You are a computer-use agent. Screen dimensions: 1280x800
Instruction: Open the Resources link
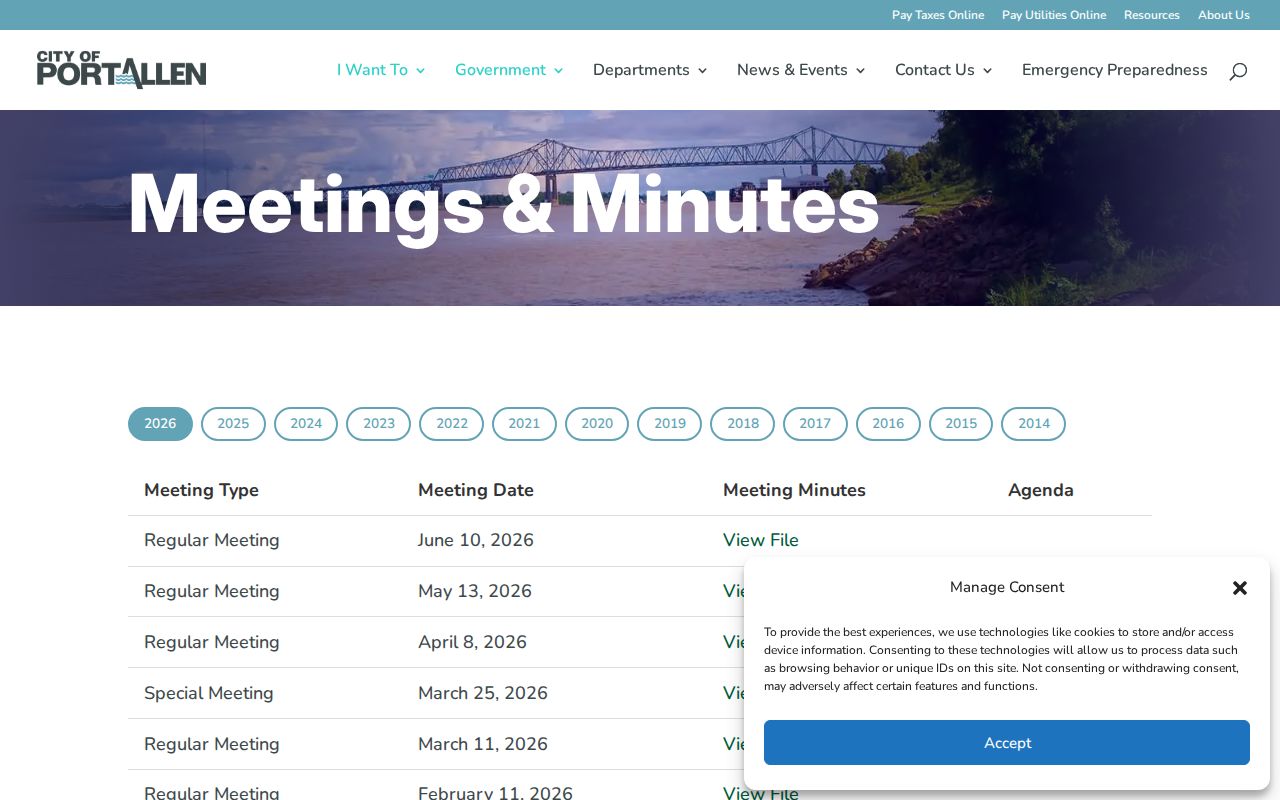(1152, 15)
